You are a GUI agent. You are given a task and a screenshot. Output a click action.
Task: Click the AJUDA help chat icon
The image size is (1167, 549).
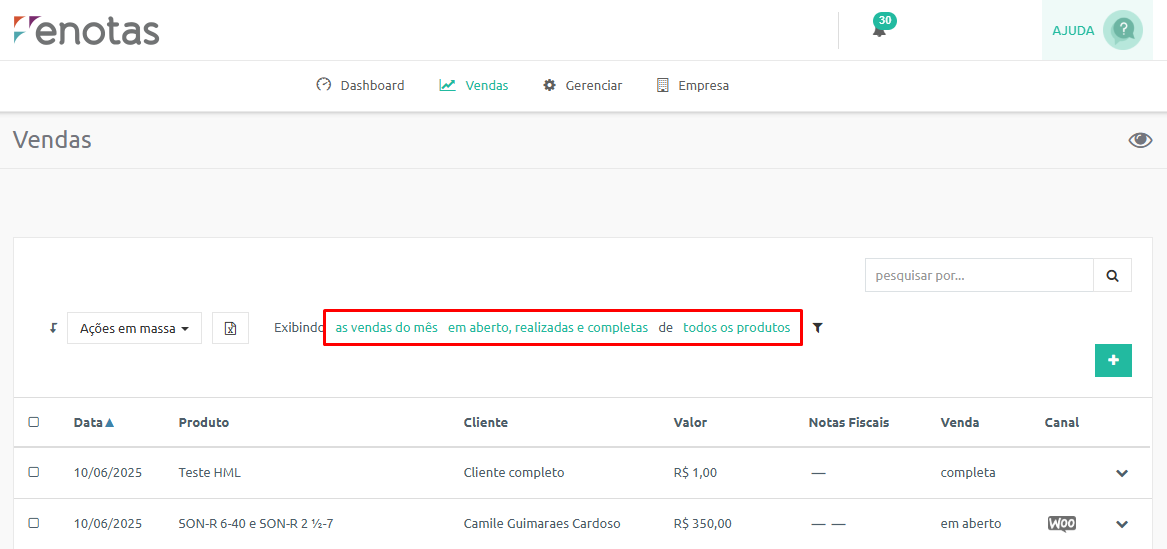tap(1122, 30)
